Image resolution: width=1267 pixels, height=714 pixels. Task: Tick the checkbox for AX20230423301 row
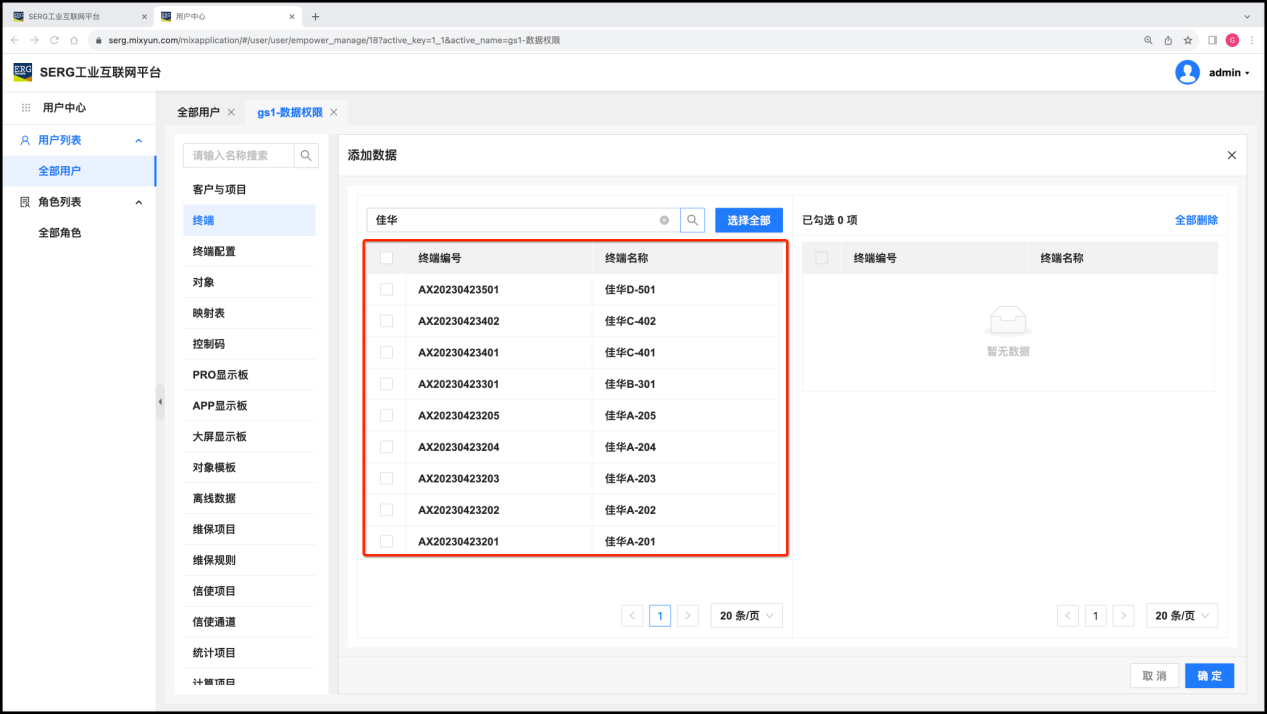pos(387,384)
